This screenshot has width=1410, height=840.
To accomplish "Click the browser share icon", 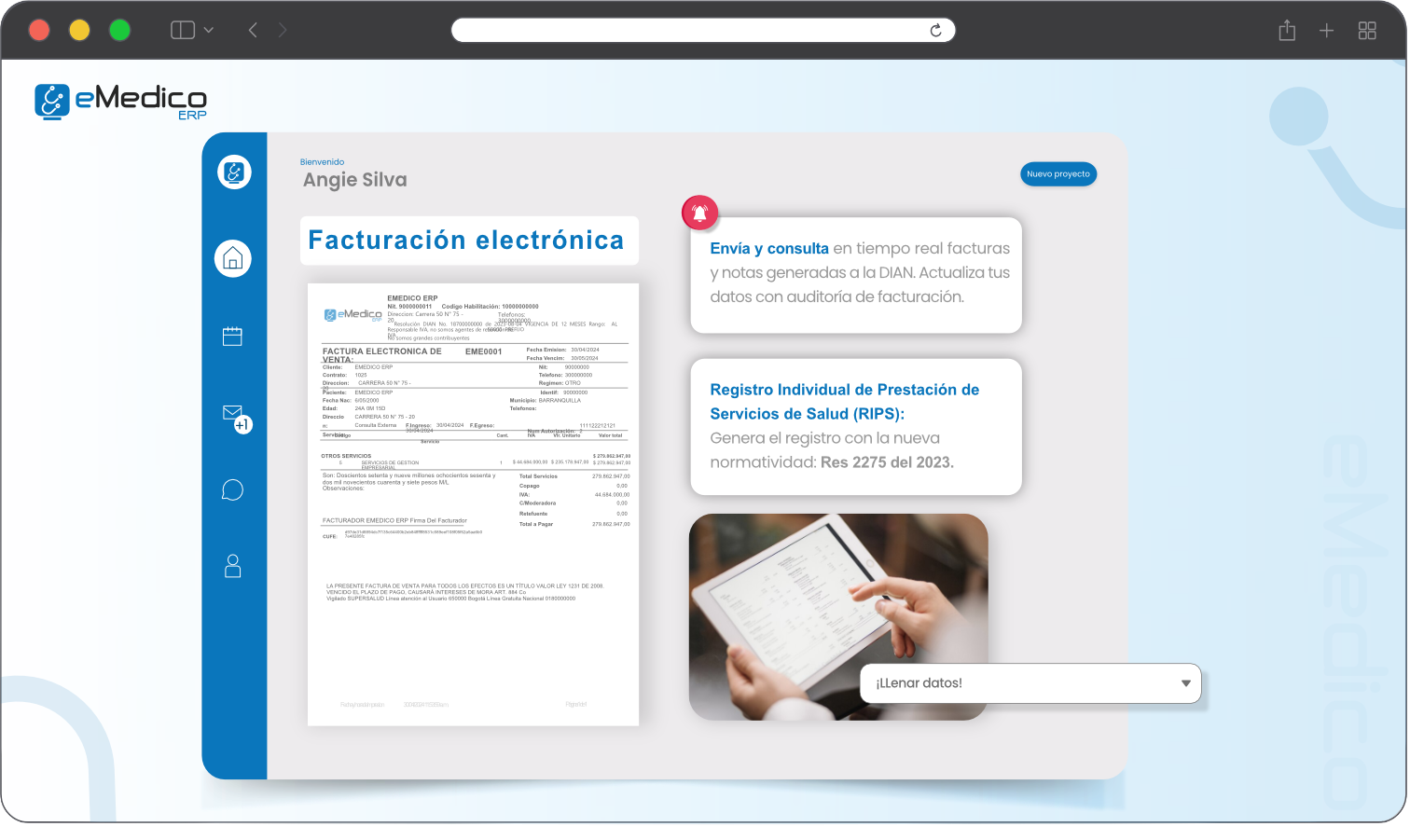I will click(x=1287, y=31).
